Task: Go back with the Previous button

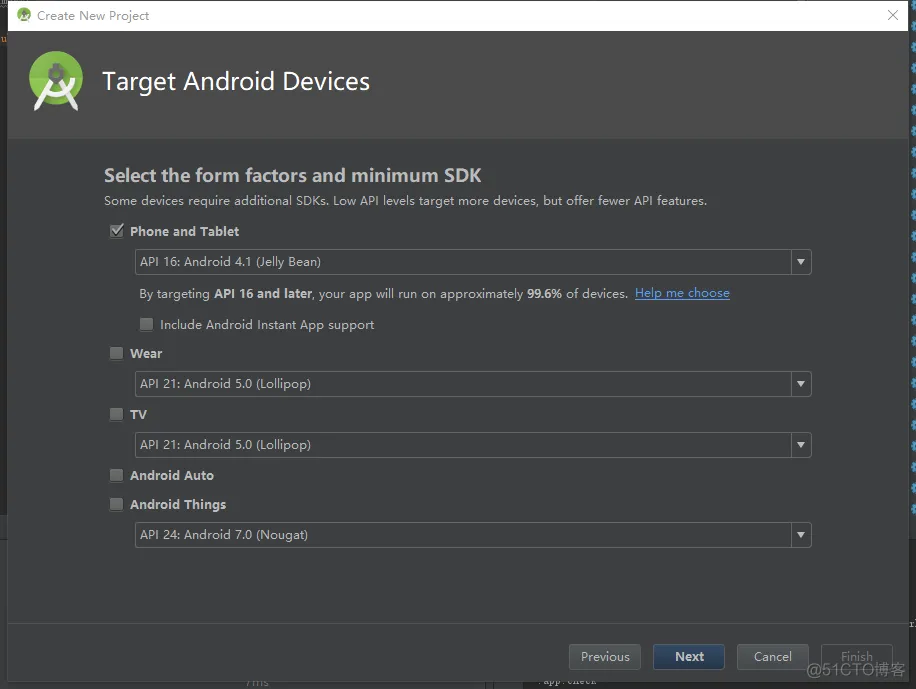Action: [x=605, y=657]
